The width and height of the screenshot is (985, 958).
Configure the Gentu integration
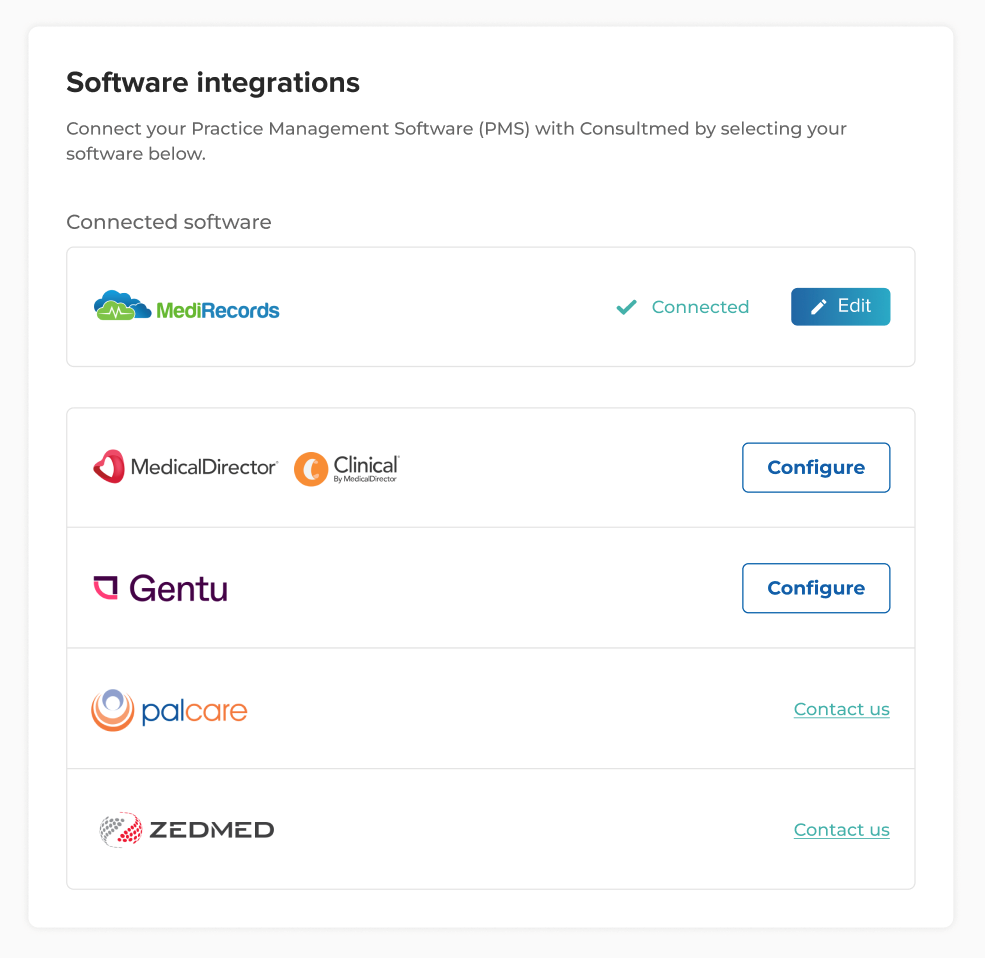click(816, 588)
